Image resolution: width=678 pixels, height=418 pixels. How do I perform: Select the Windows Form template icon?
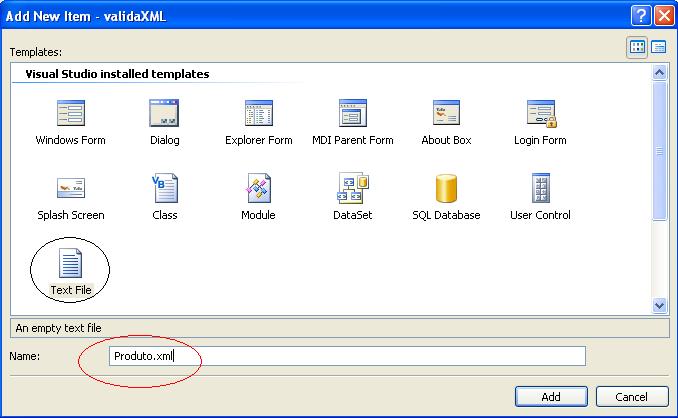click(x=71, y=113)
